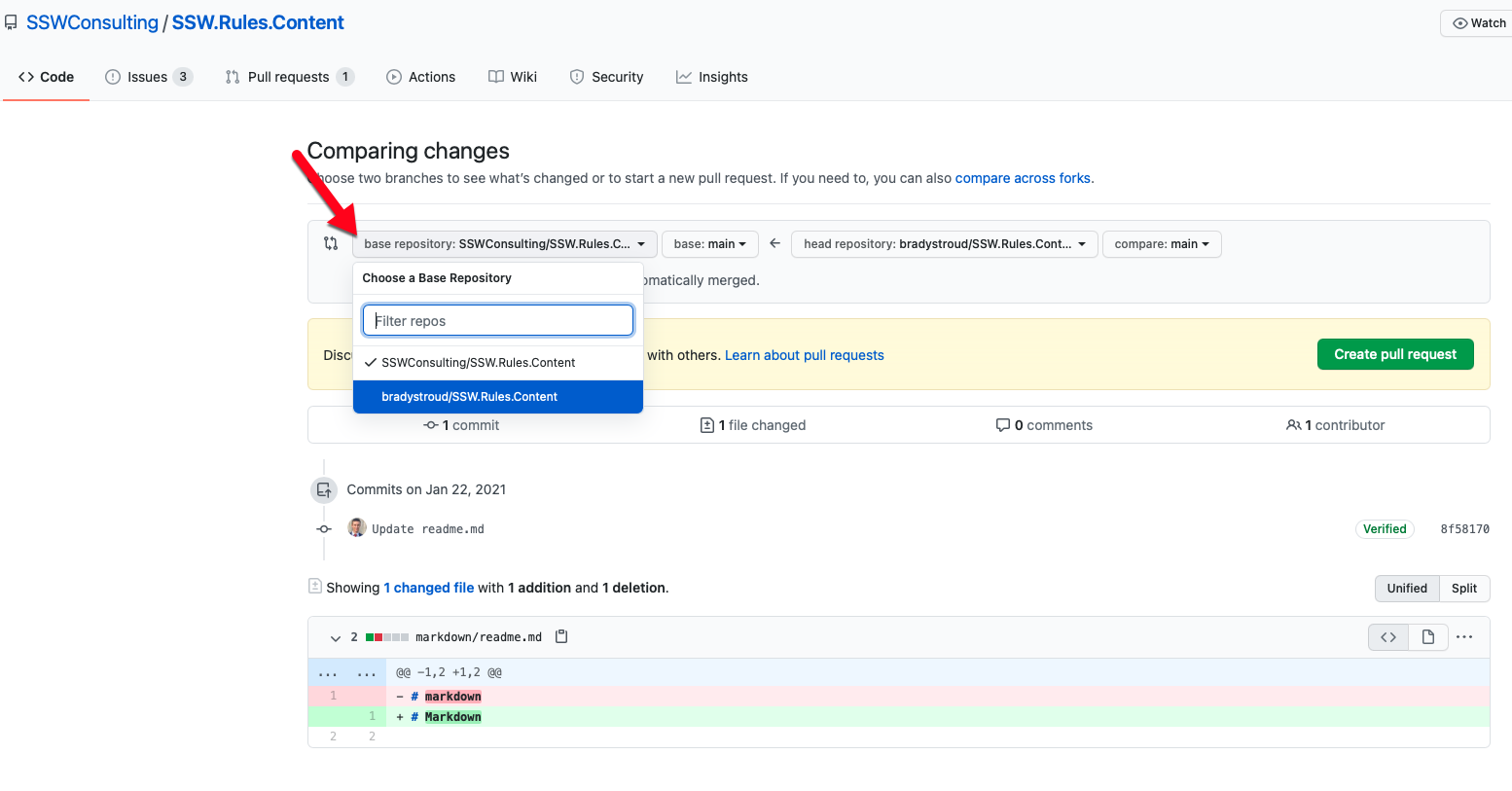
Task: Open the SSW.Rules.Content repository link
Action: 258,22
